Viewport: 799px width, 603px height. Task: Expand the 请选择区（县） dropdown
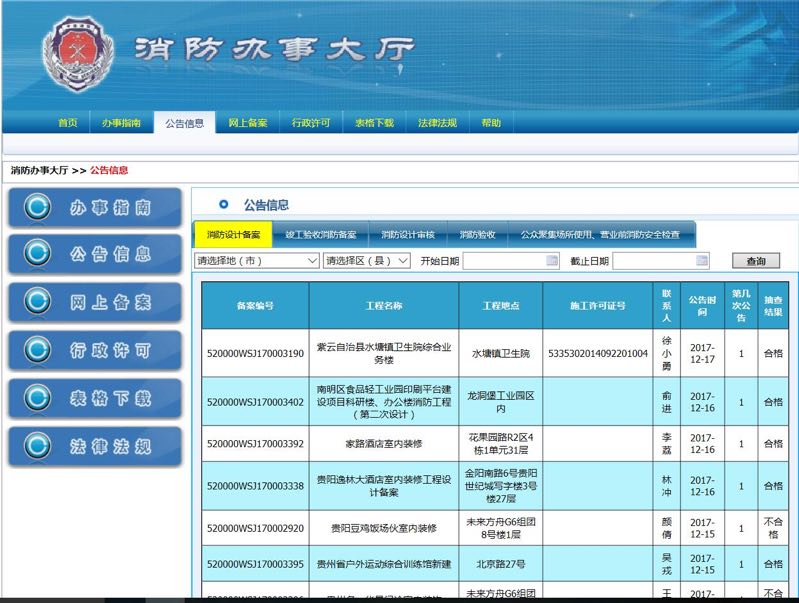point(366,261)
